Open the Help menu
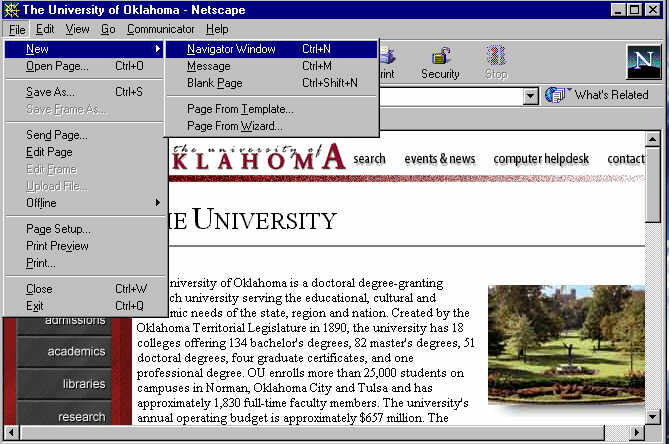The height and width of the screenshot is (444, 669). tap(217, 29)
